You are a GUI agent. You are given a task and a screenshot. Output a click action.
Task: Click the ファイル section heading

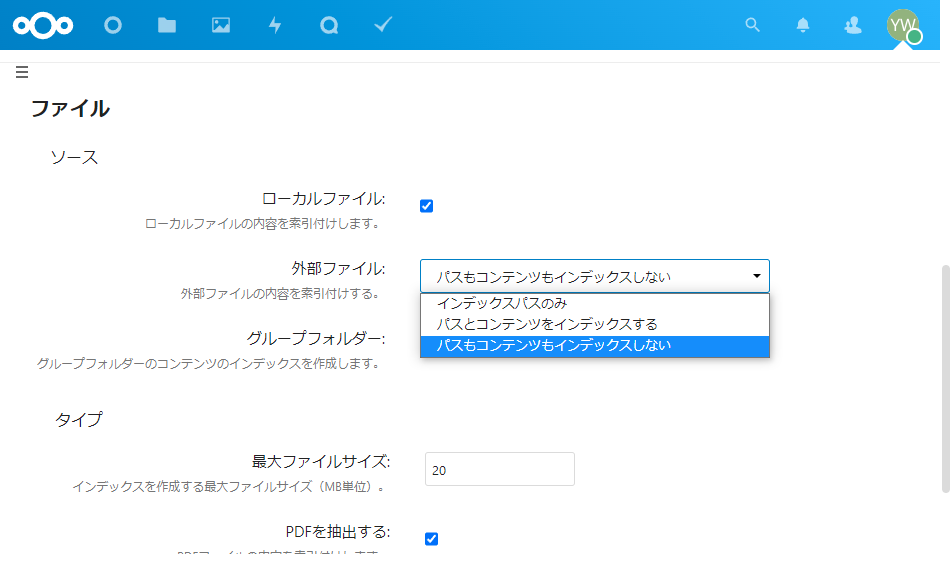point(70,109)
